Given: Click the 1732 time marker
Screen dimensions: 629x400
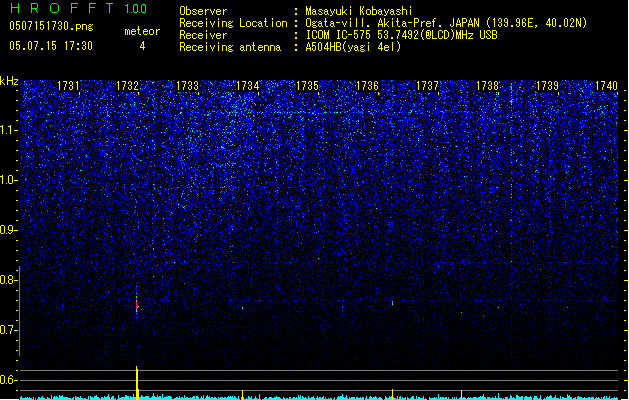Looking at the screenshot, I should tap(128, 86).
